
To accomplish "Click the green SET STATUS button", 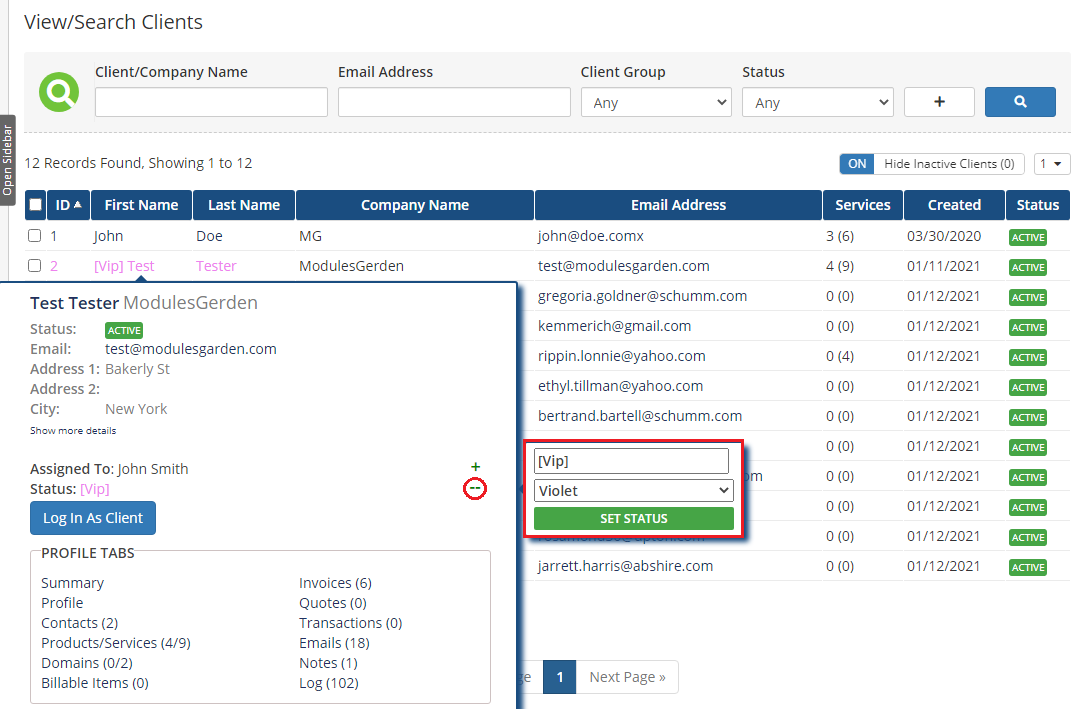I will (x=633, y=518).
